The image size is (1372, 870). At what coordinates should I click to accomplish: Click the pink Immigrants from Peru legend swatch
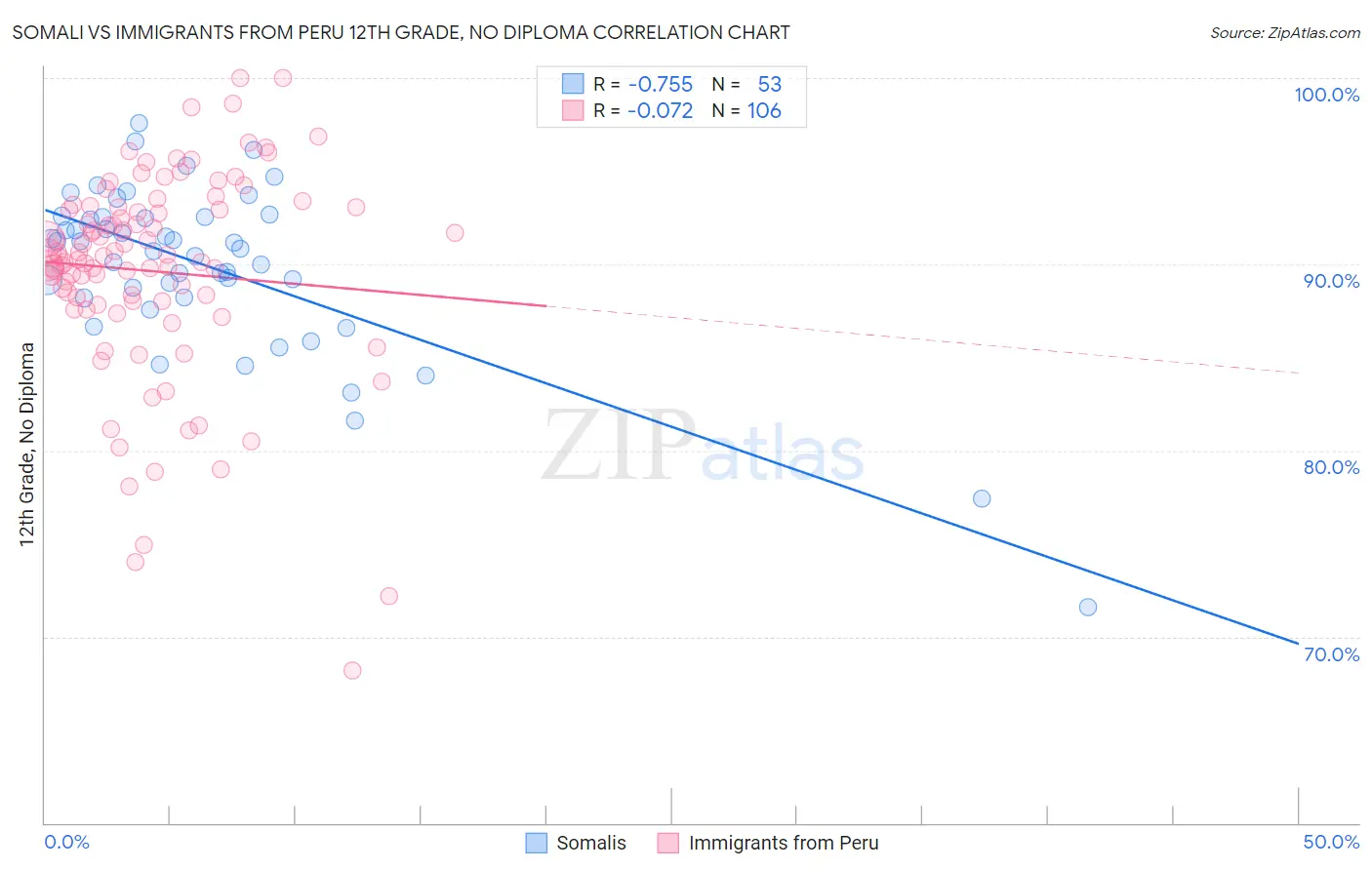(x=667, y=843)
